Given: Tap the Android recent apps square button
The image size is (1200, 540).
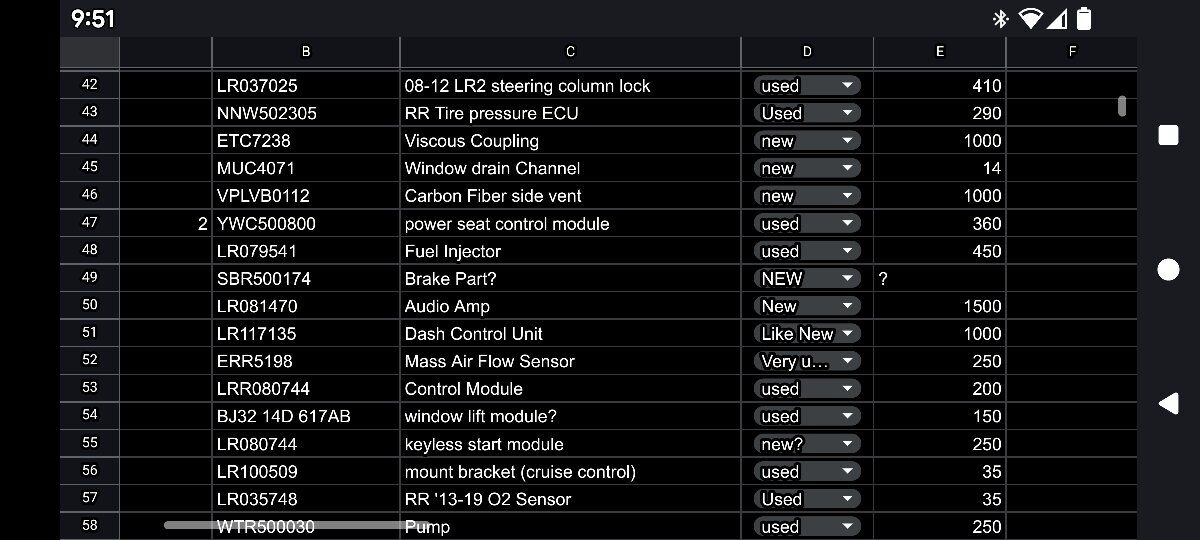Looking at the screenshot, I should [x=1168, y=136].
